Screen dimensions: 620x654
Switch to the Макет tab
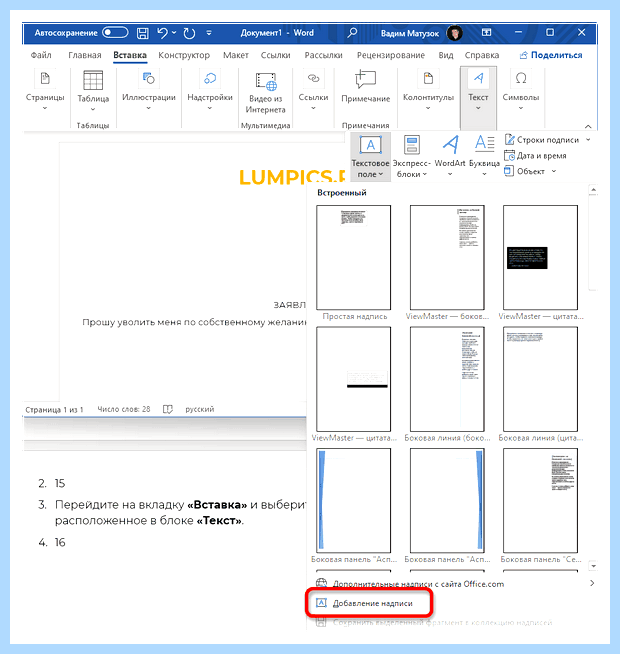coord(236,55)
